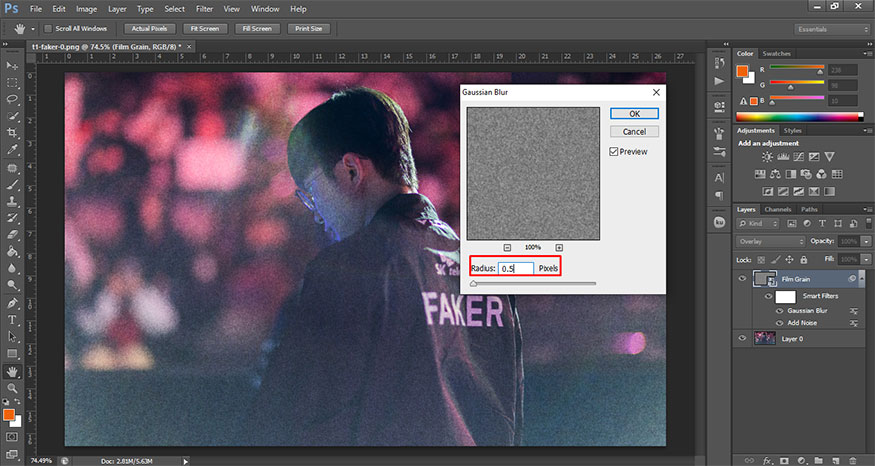The image size is (875, 466).
Task: Select the Move tool in the toolbar
Action: point(13,64)
